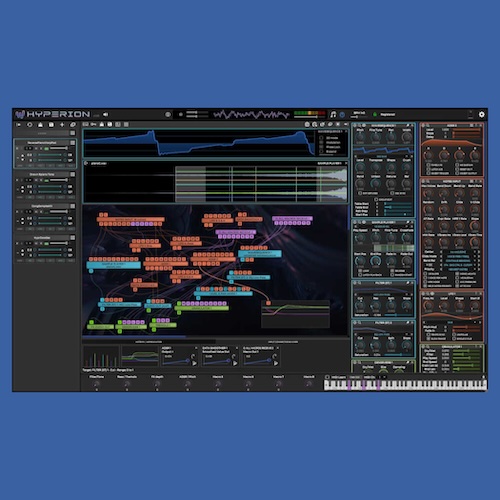Close the ADSR1 modulation slot

pyautogui.click(x=196, y=348)
